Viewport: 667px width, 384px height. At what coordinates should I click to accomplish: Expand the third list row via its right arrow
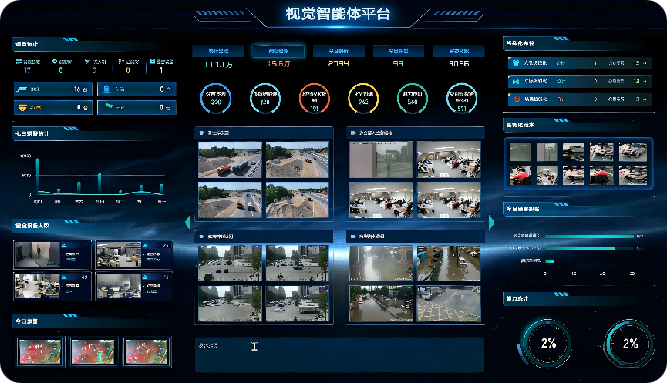(645, 99)
